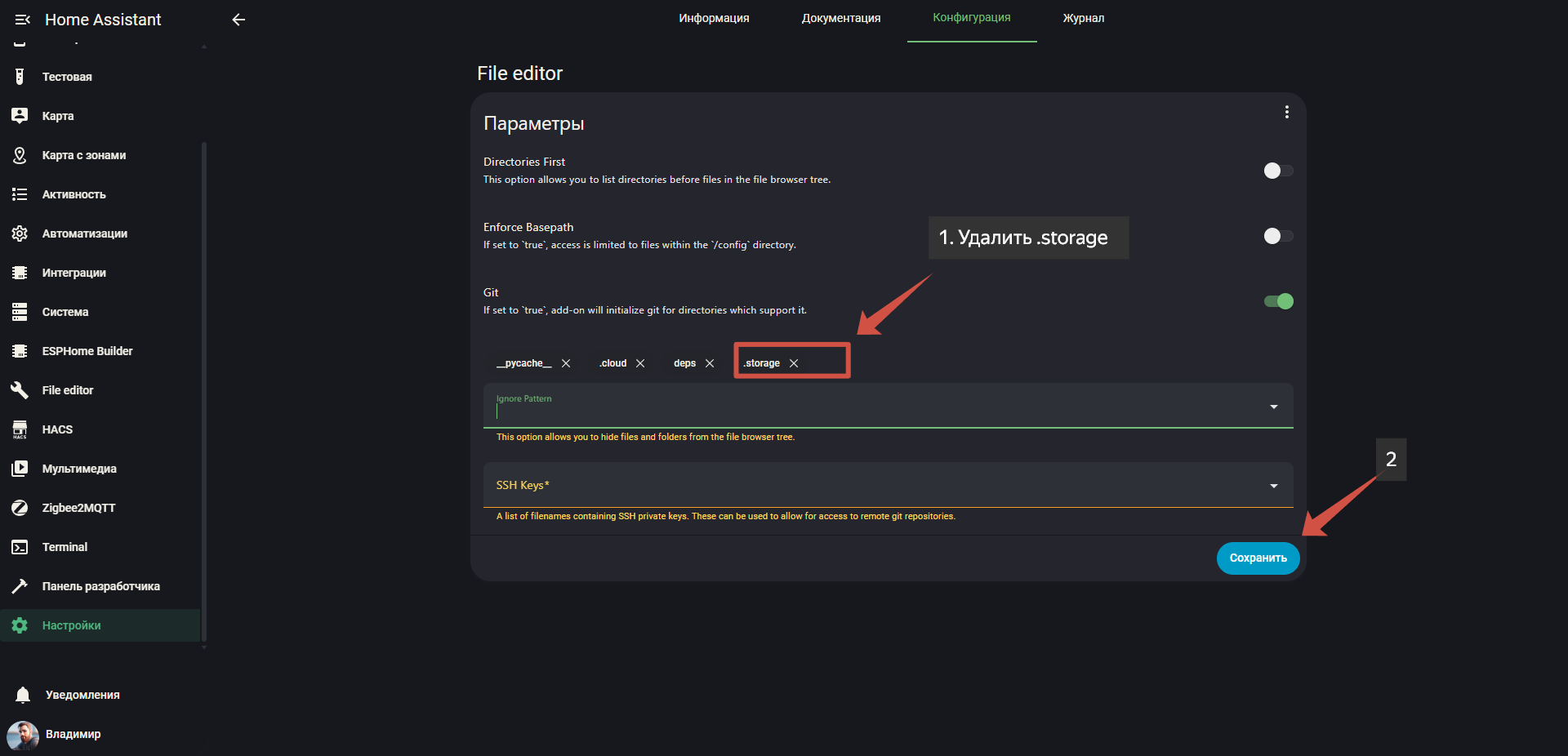Expand the Ignore Pattern dropdown arrow
The image size is (1568, 756).
pos(1273,407)
